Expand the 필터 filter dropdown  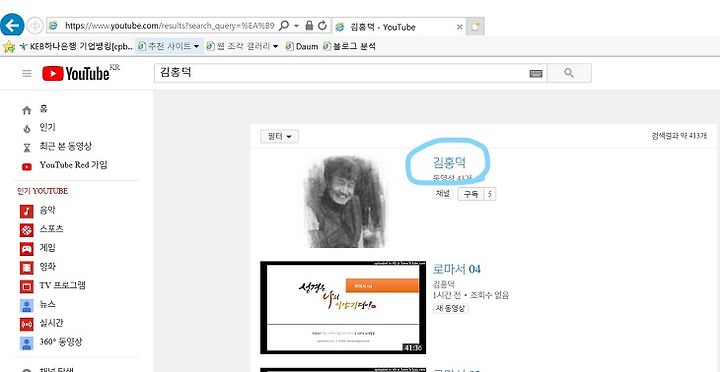coord(280,136)
